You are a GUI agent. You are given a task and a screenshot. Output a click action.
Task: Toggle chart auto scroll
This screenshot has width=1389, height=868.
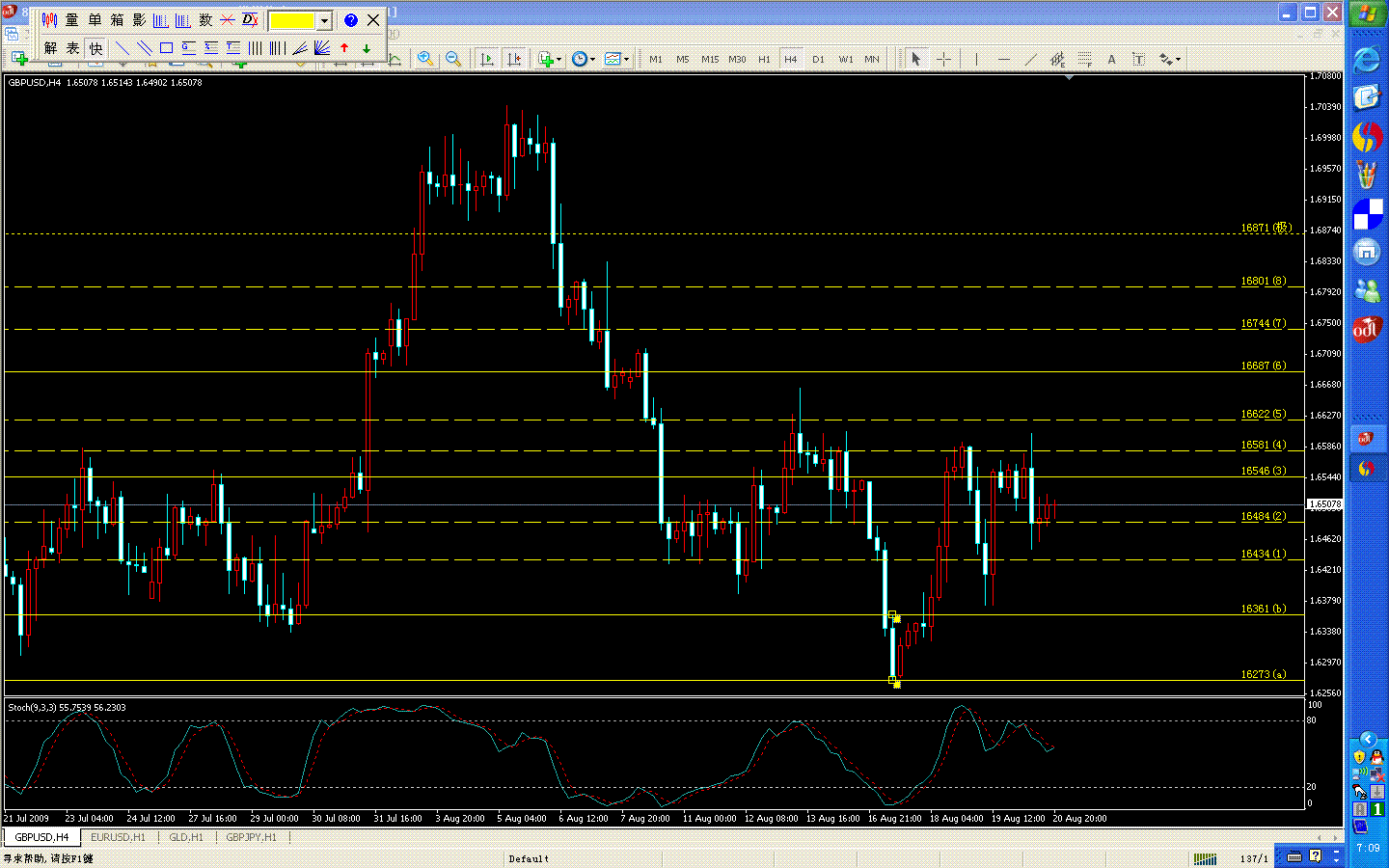pyautogui.click(x=487, y=59)
